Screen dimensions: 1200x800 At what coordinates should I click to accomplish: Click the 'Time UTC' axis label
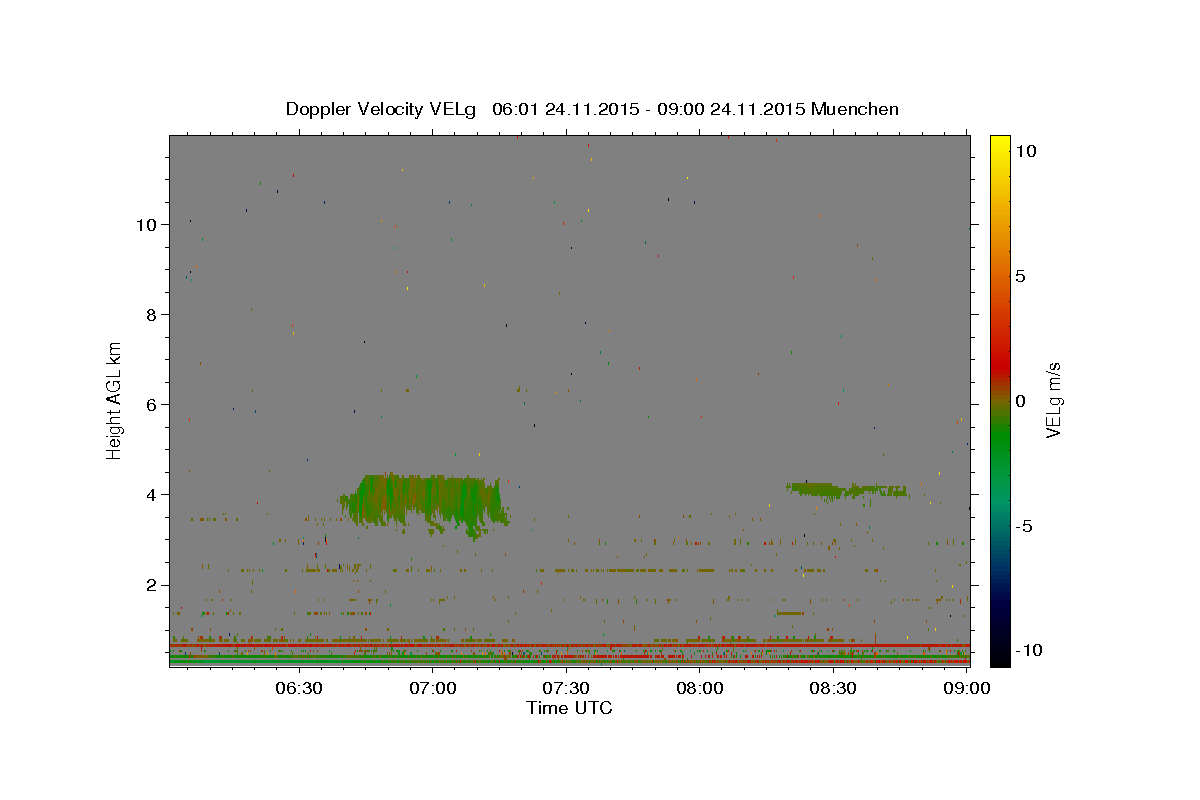tap(569, 708)
